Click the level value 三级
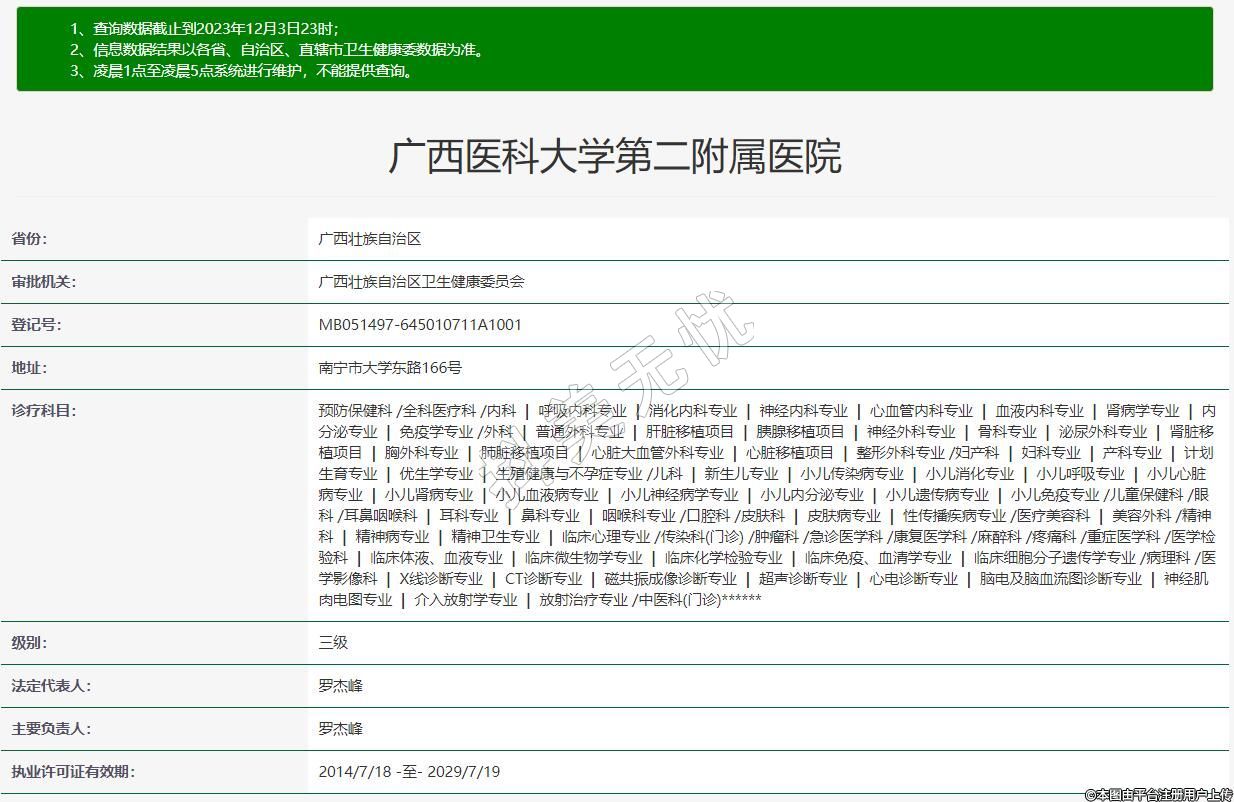The height and width of the screenshot is (802, 1234). tap(333, 643)
